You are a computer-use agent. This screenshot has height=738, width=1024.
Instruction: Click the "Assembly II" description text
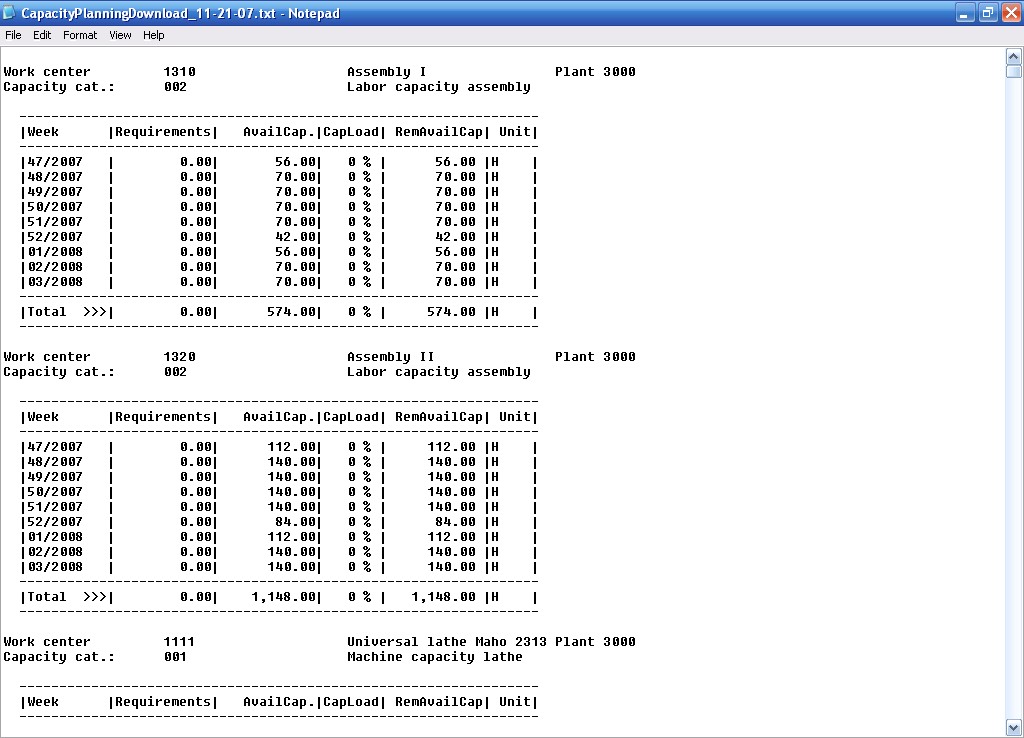[390, 357]
